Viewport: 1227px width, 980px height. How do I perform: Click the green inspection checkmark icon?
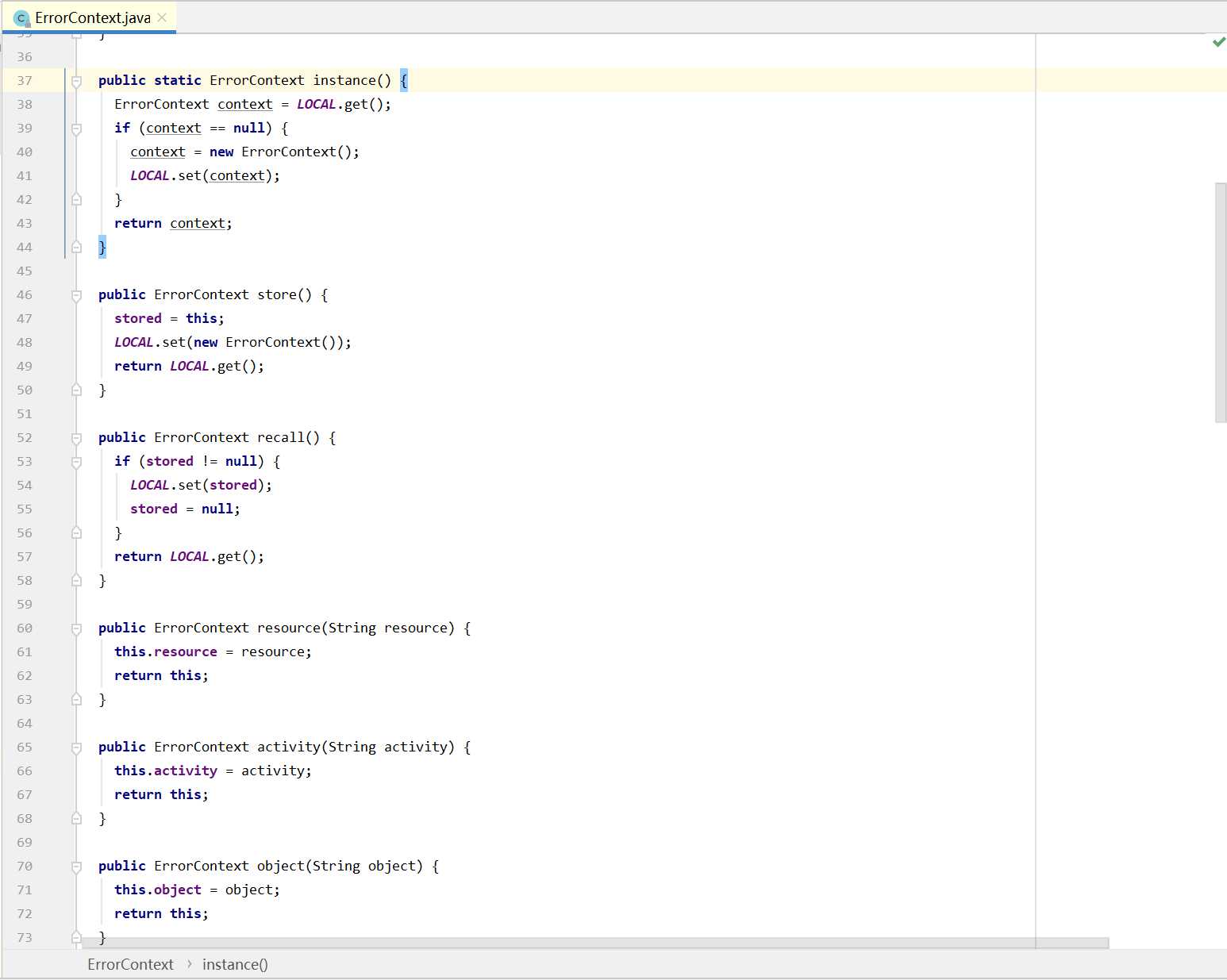[1219, 41]
